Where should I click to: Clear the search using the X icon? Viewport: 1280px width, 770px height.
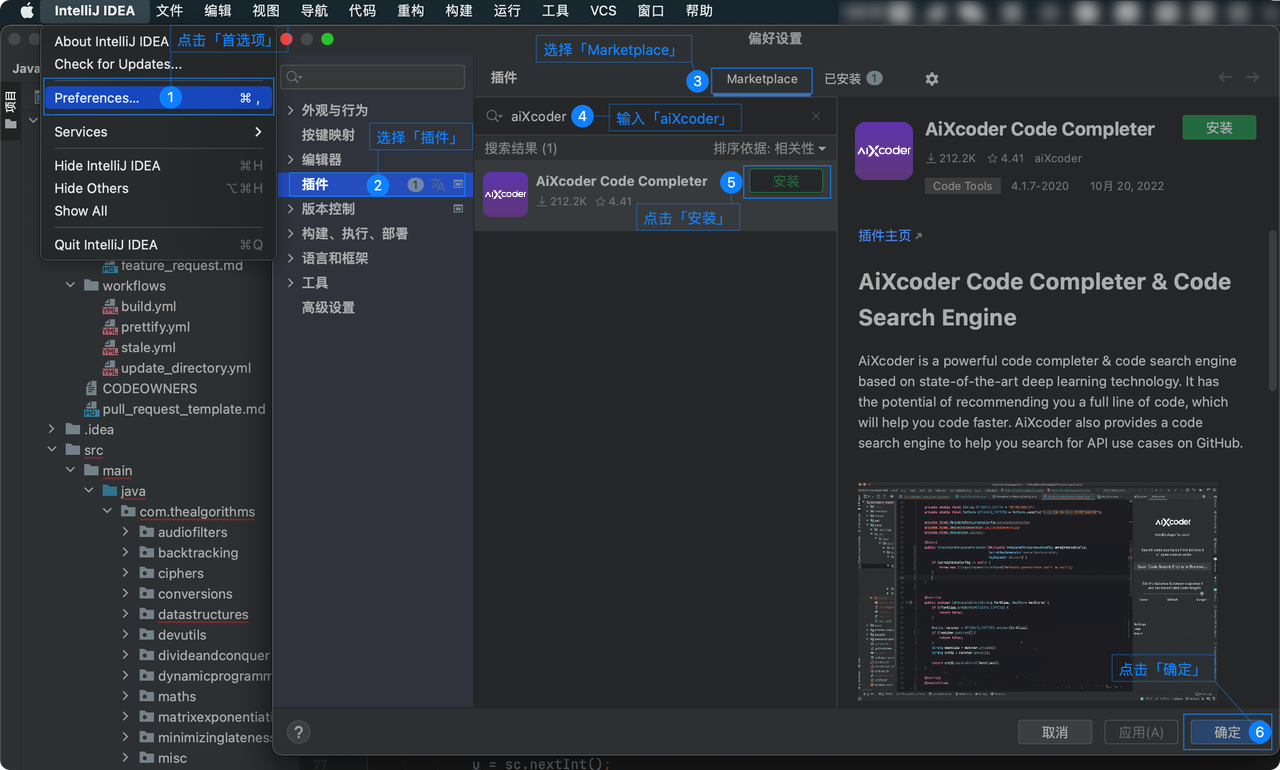click(816, 116)
